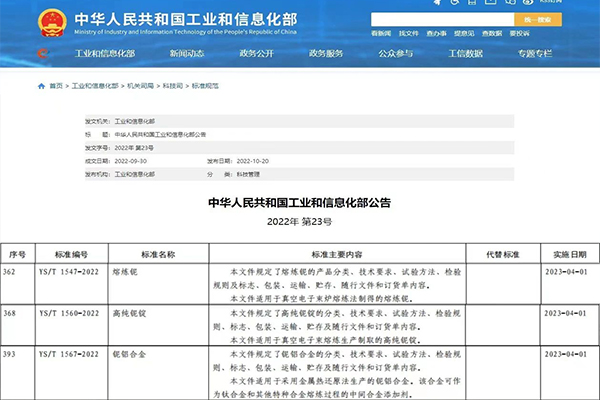Click the 序号 column header
The width and height of the screenshot is (600, 400).
18,255
